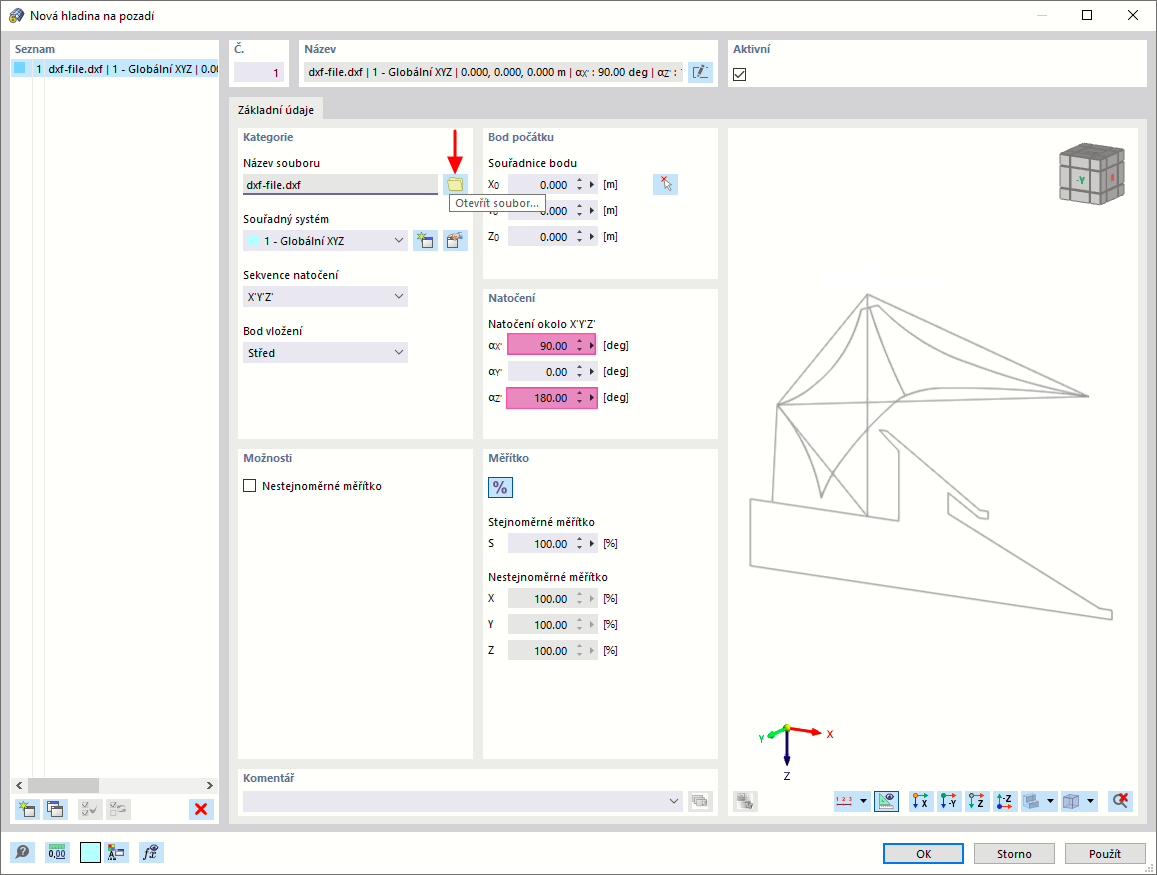
Task: Open Bod vložení dropdown
Action: click(325, 353)
